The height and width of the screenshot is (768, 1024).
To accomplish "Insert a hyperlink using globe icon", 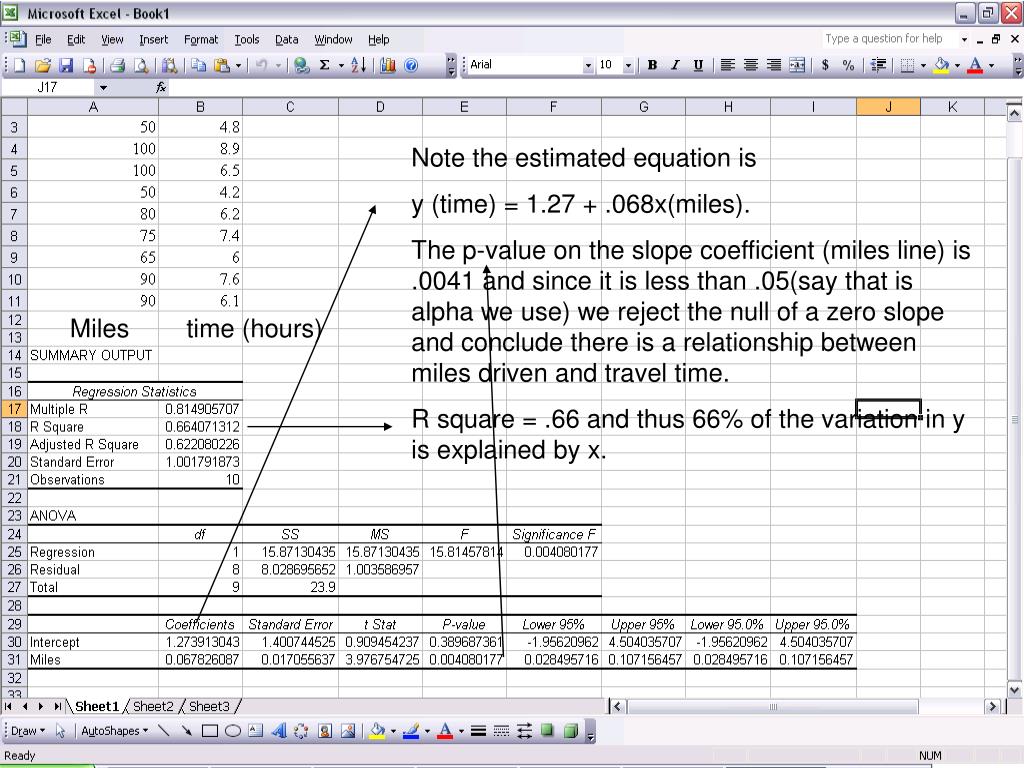I will coord(301,65).
